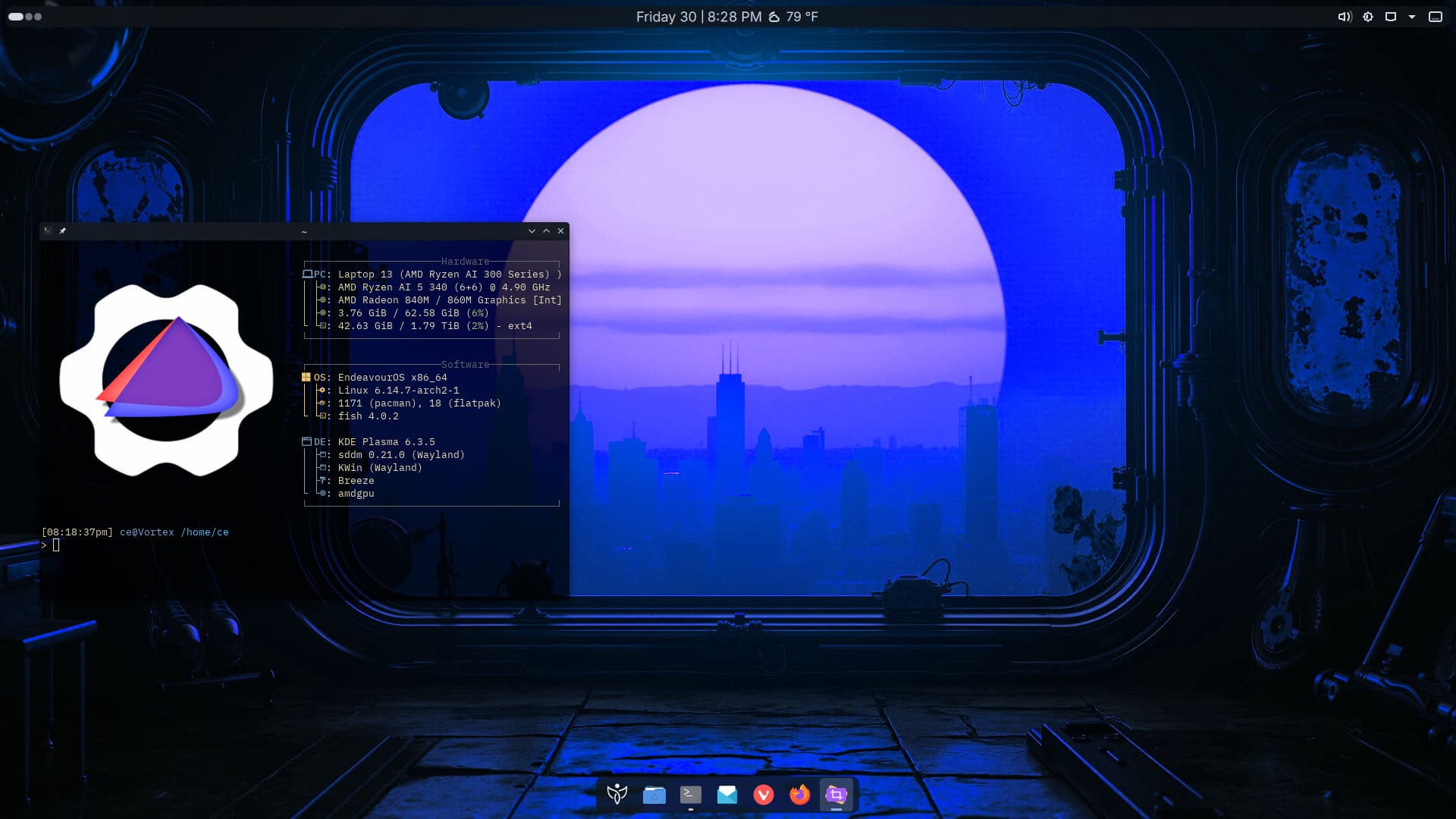Click the EndeavourOS logo image in terminal

coord(166,380)
